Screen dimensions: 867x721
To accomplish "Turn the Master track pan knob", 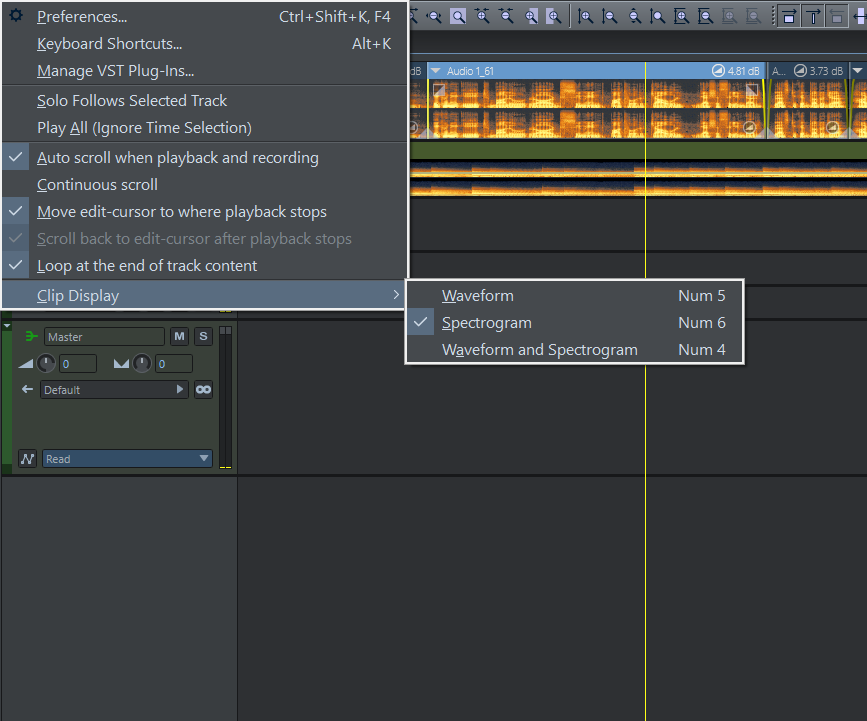I will (142, 364).
